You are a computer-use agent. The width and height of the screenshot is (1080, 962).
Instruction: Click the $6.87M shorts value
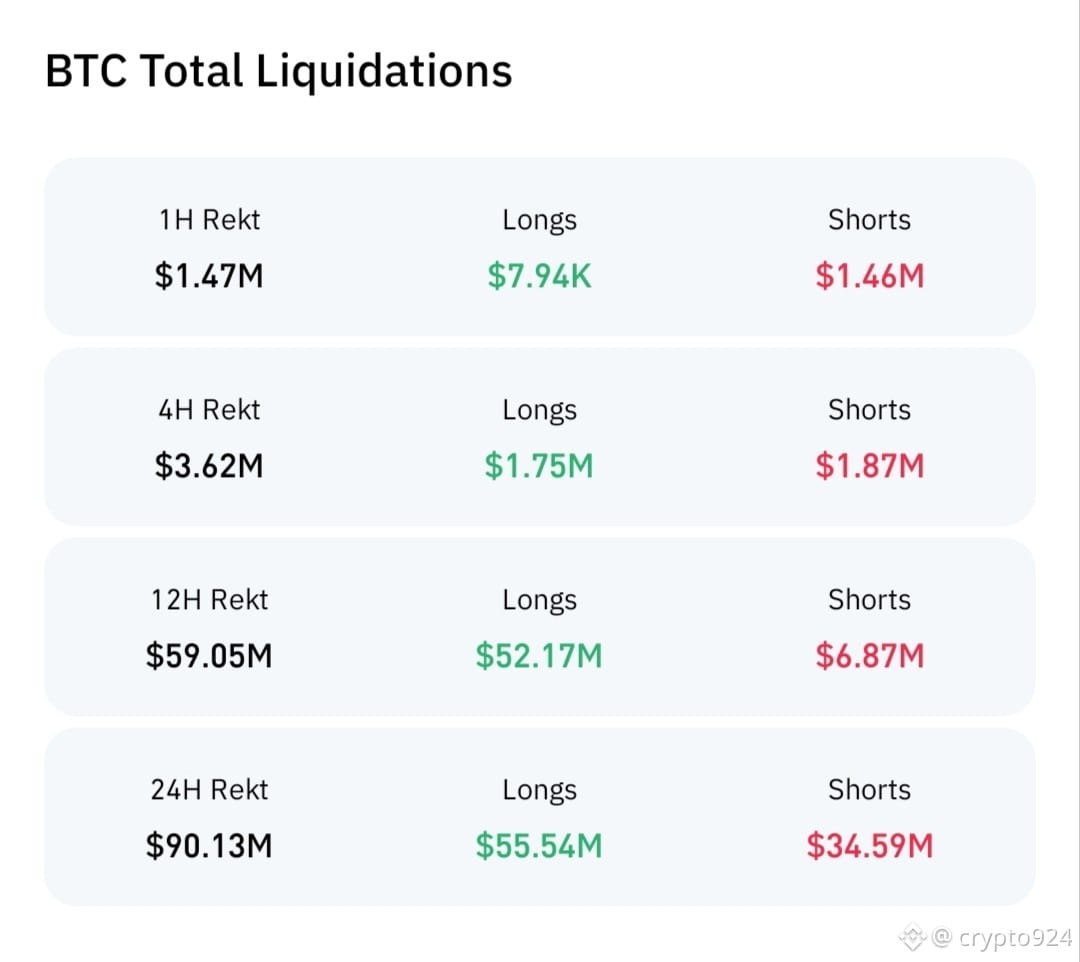(x=869, y=656)
